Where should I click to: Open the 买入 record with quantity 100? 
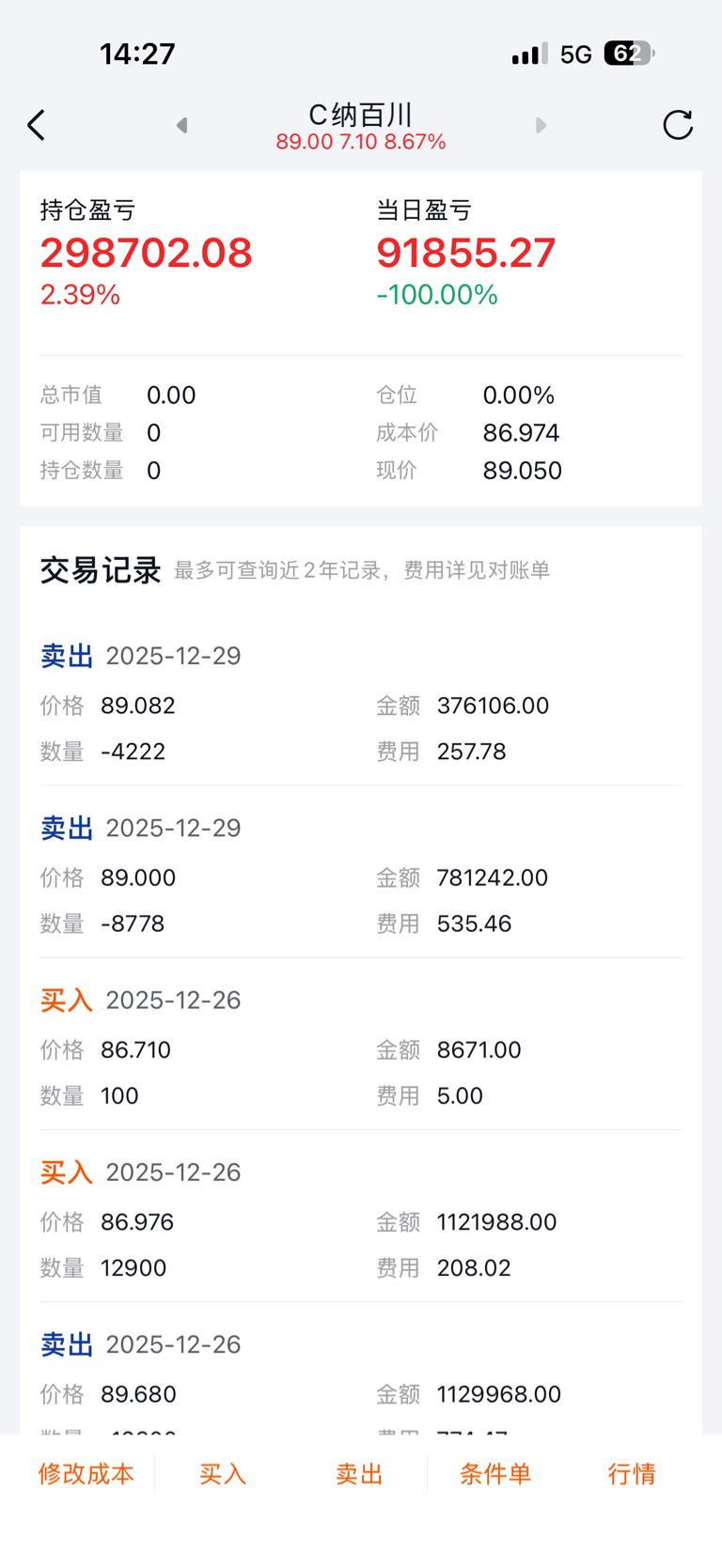coord(361,1049)
